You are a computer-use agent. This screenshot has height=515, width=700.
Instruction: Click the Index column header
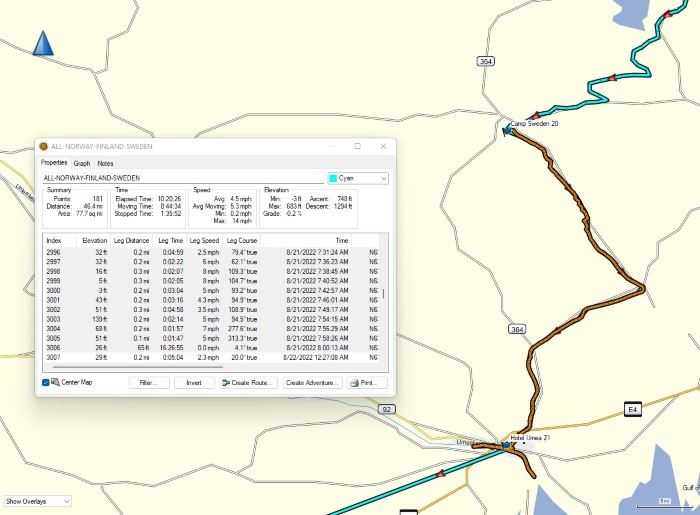point(60,241)
